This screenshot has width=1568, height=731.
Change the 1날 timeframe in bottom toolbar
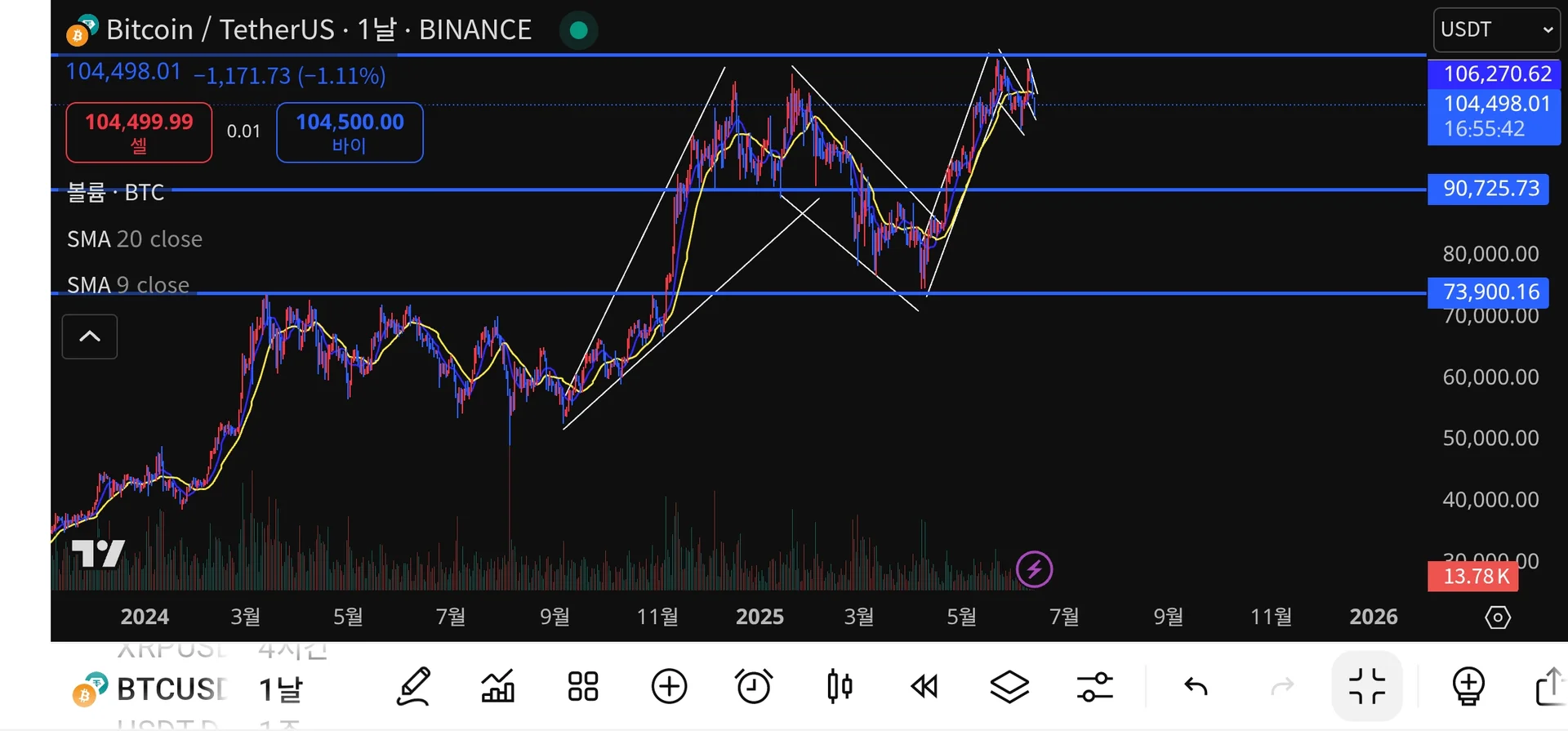coord(281,689)
